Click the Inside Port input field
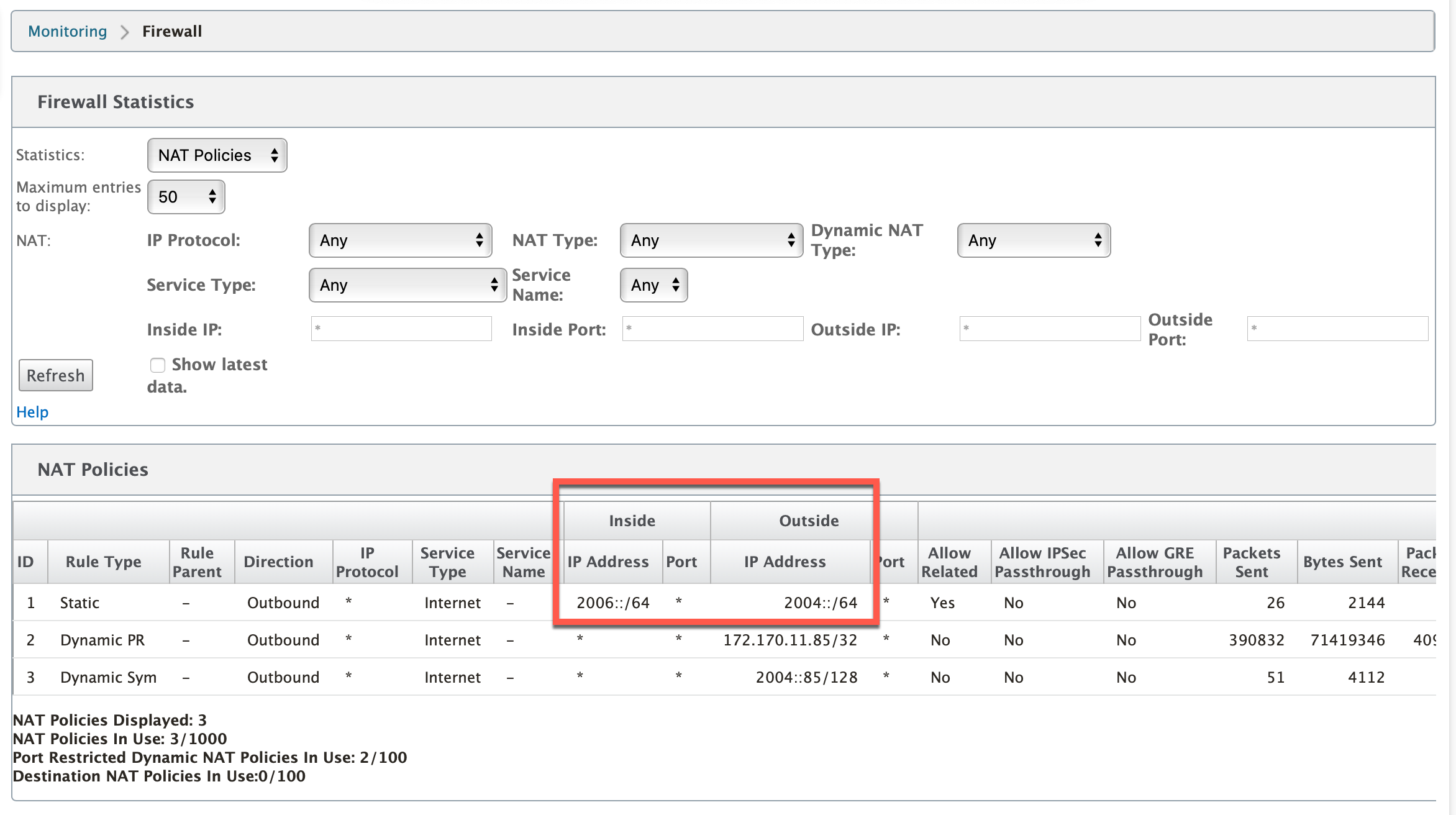 click(712, 329)
